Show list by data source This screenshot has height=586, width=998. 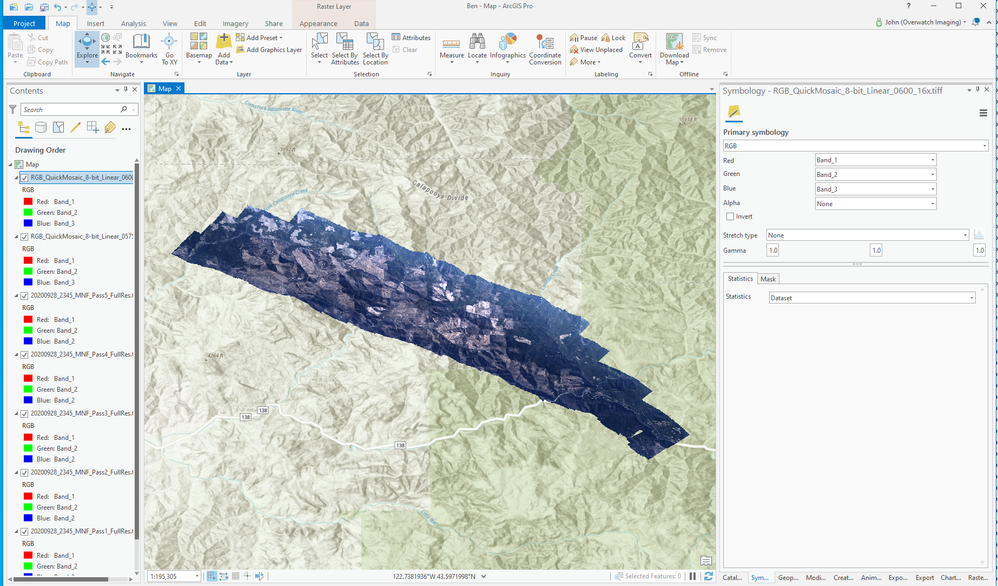click(41, 128)
